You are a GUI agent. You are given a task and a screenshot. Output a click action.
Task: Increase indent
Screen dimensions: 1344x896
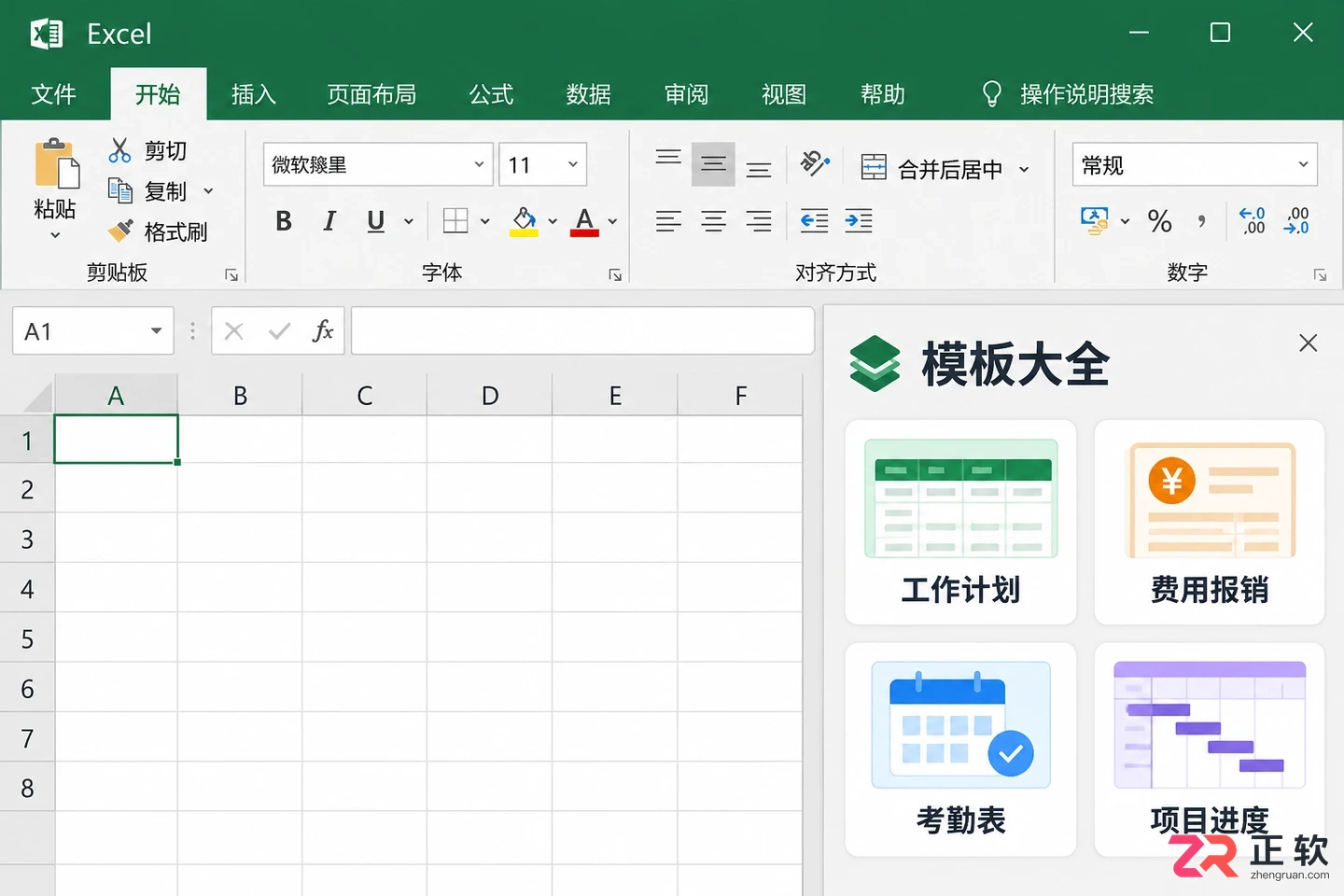[859, 221]
